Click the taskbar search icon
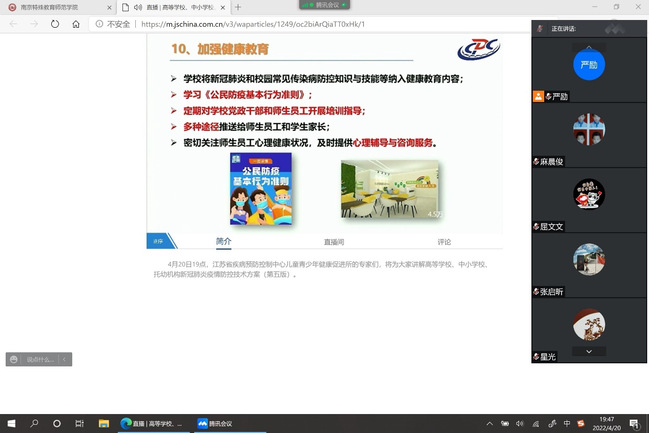Viewport: 649px width, 433px height. (x=33, y=423)
